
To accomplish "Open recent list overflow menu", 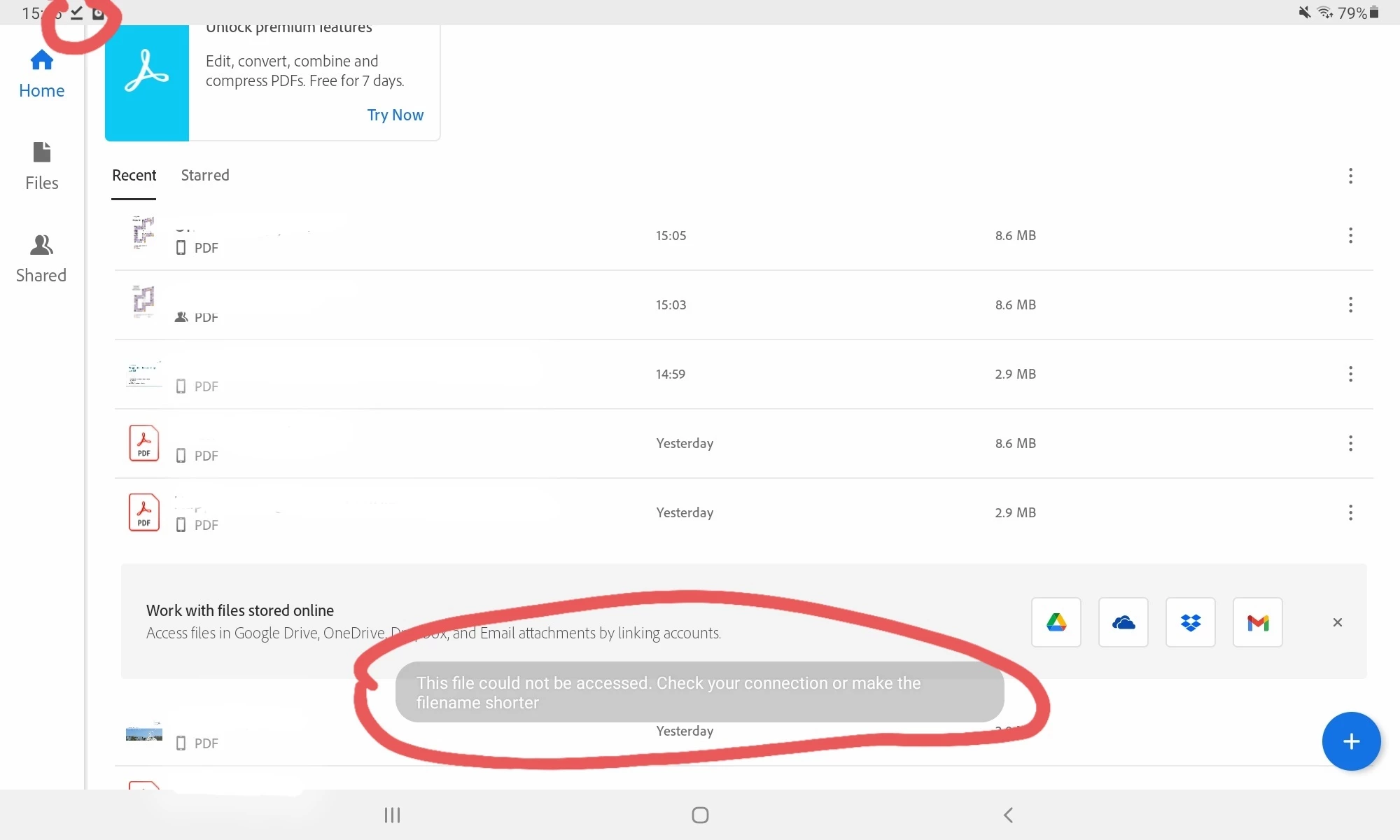I will pyautogui.click(x=1350, y=176).
